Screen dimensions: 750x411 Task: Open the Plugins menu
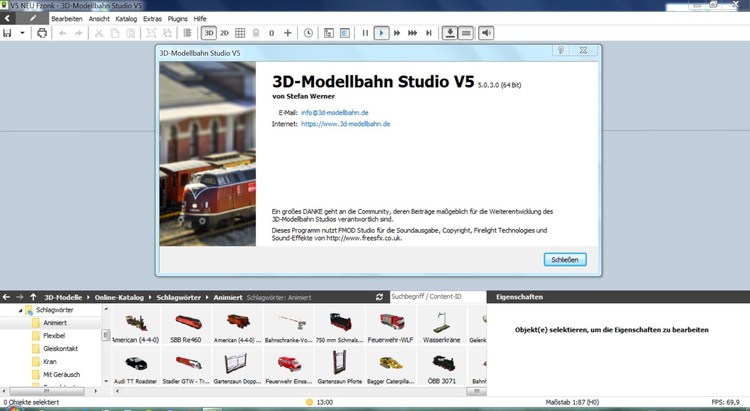(x=179, y=18)
